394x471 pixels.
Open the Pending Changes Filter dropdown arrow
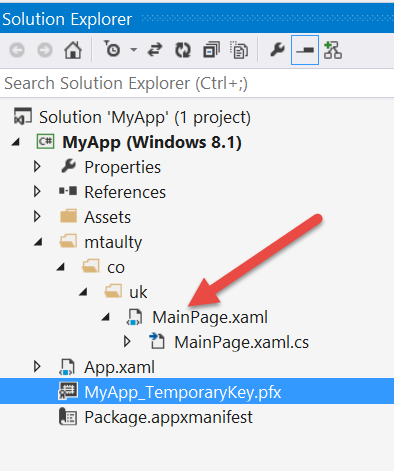point(134,50)
